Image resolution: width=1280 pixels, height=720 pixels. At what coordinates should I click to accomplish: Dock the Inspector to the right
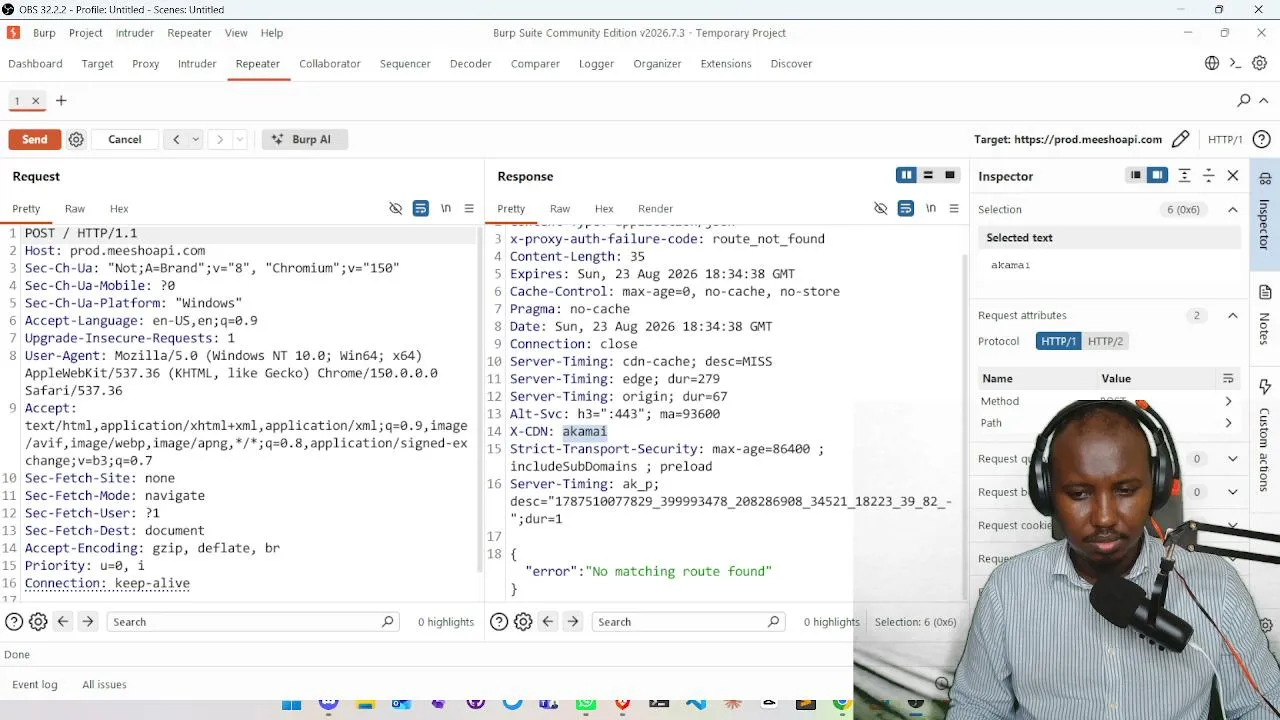tap(1157, 176)
